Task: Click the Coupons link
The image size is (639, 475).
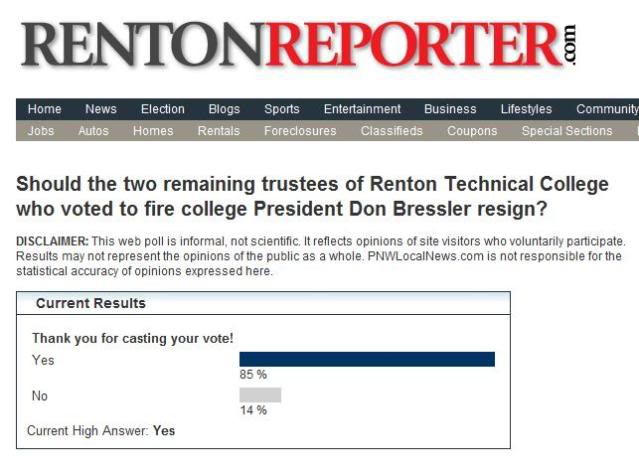Action: [x=472, y=131]
